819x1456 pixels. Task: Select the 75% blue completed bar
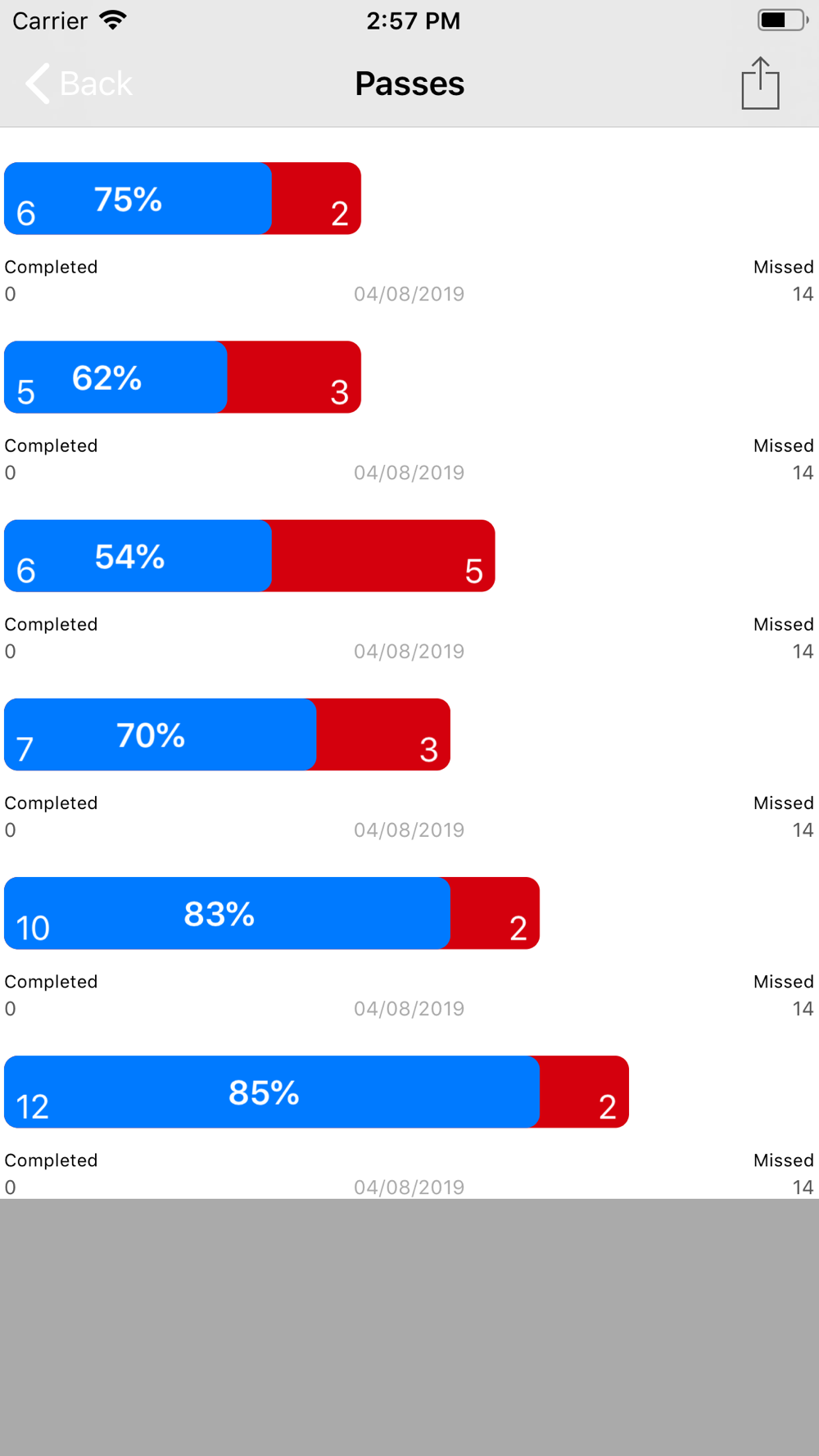[138, 198]
